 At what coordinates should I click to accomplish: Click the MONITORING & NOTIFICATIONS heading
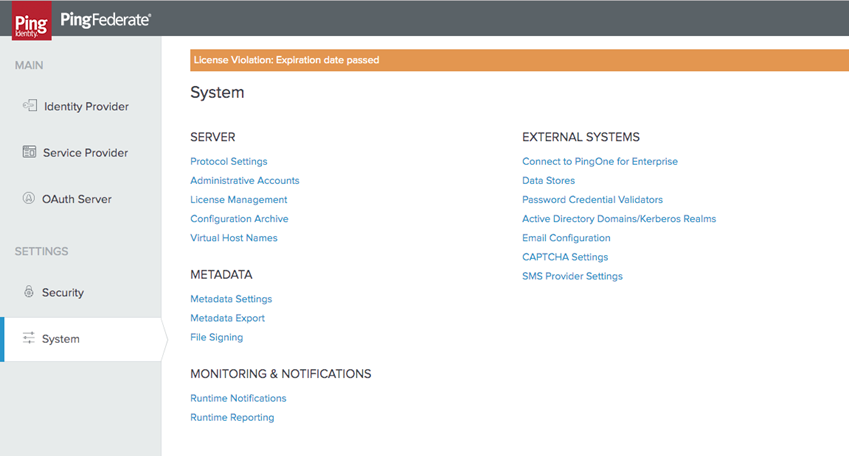coord(280,374)
